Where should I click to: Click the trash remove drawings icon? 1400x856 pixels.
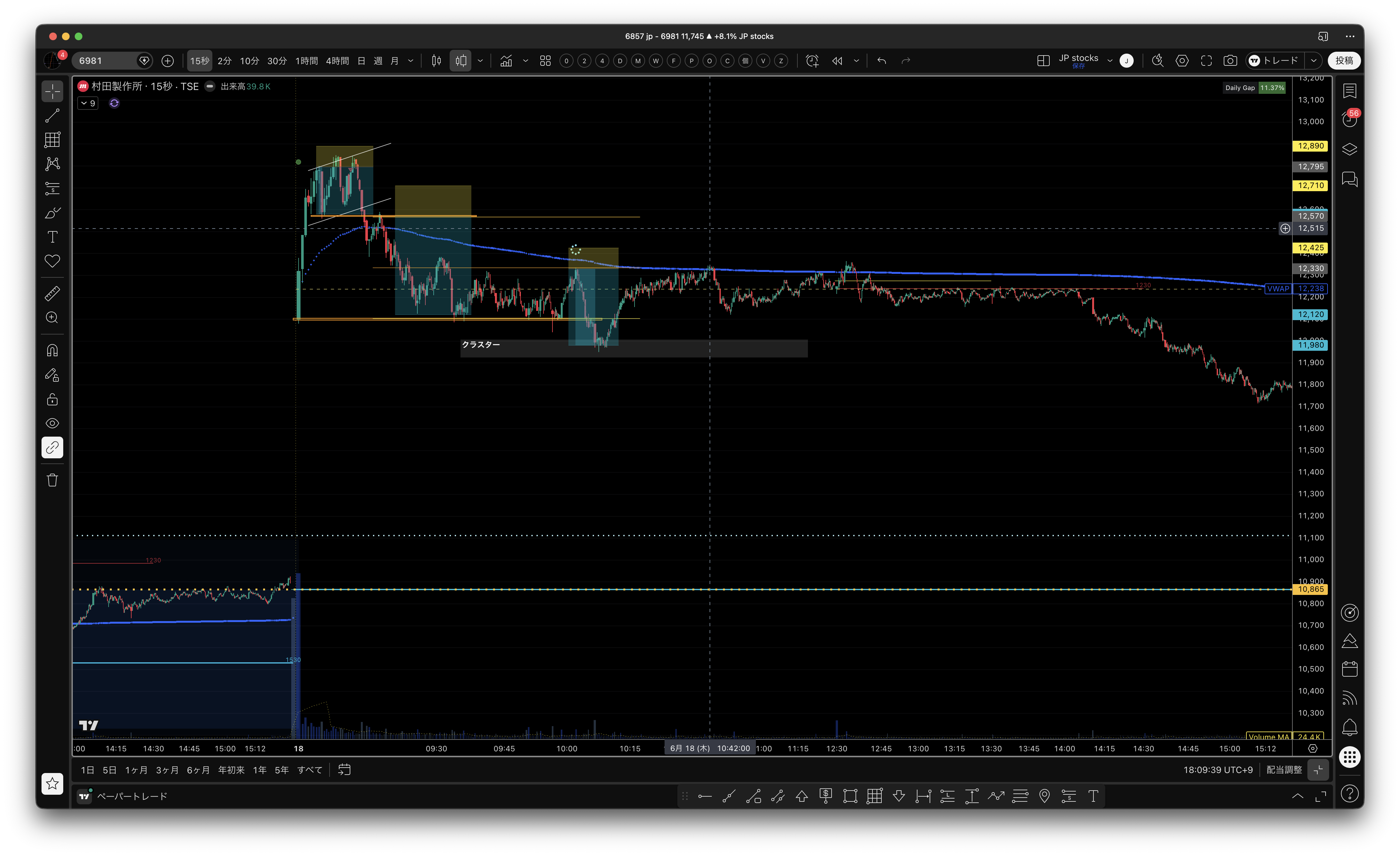52,481
